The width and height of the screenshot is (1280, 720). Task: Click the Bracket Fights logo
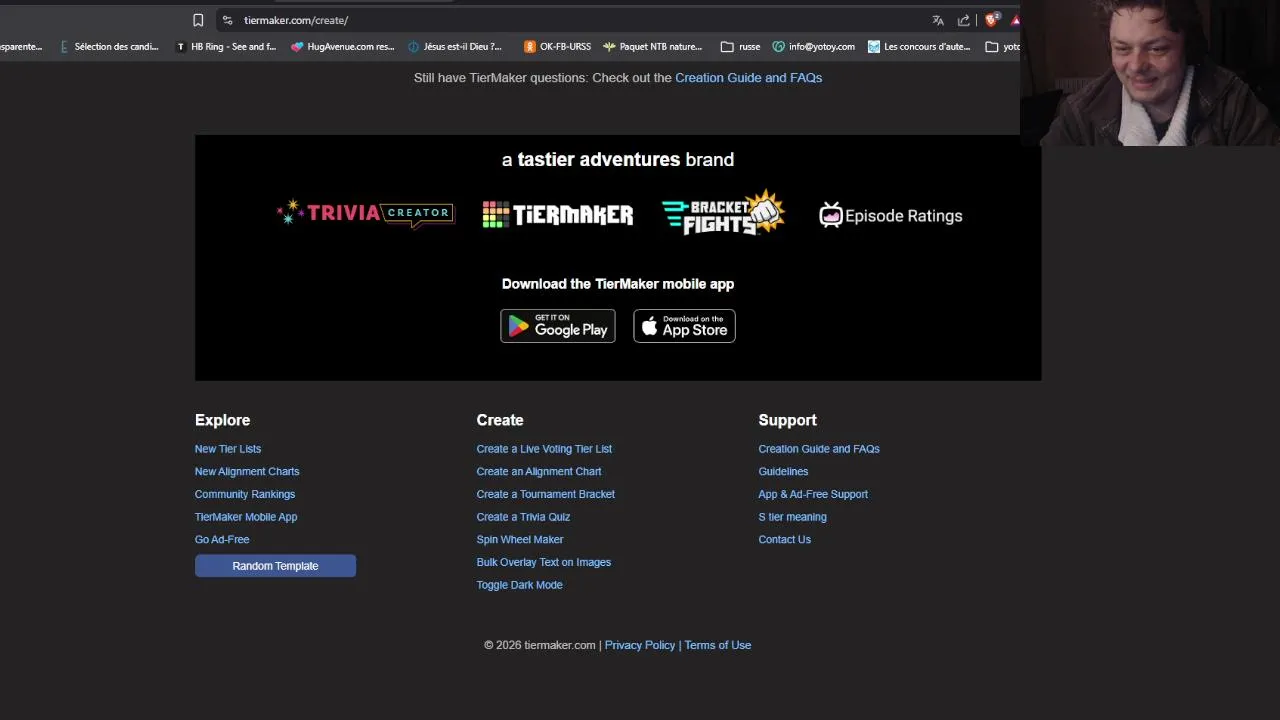[x=723, y=212]
